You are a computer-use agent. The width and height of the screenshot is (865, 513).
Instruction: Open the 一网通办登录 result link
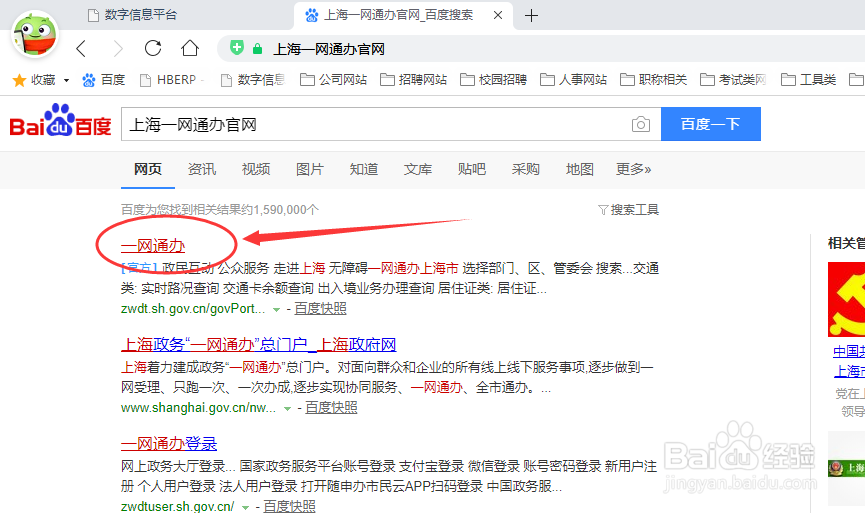click(169, 443)
